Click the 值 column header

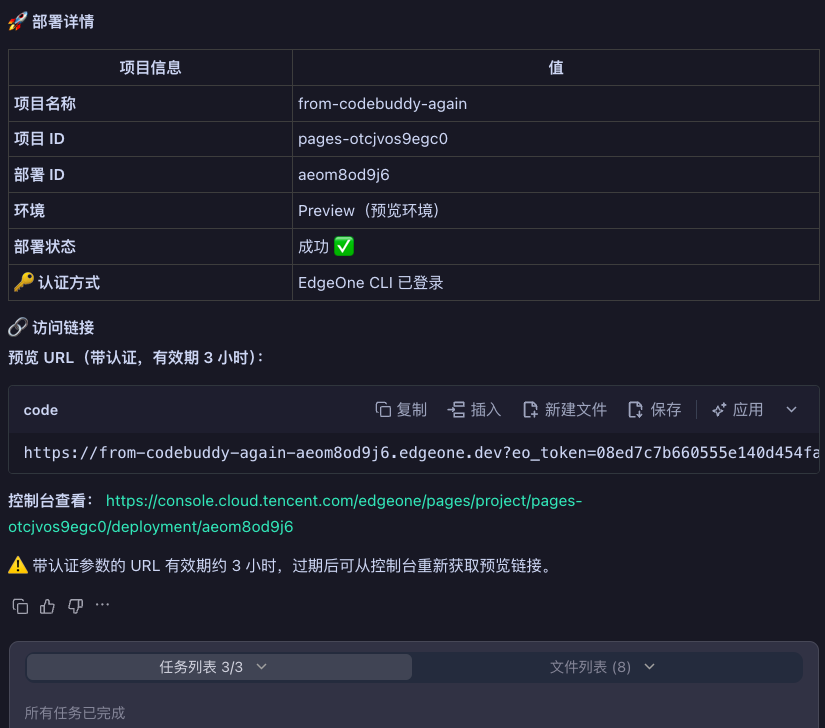pyautogui.click(x=556, y=67)
